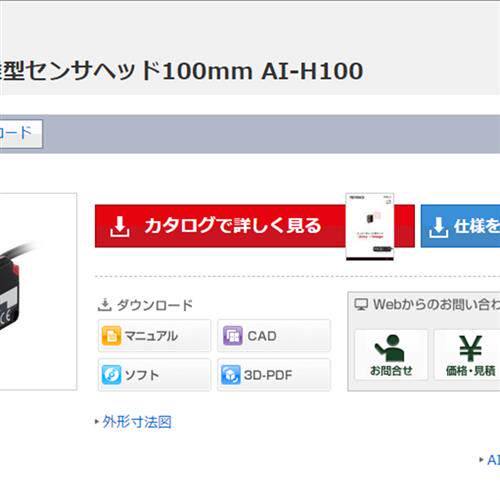Image resolution: width=500 pixels, height=500 pixels.
Task: Open the 3D-PDF download
Action: (274, 375)
